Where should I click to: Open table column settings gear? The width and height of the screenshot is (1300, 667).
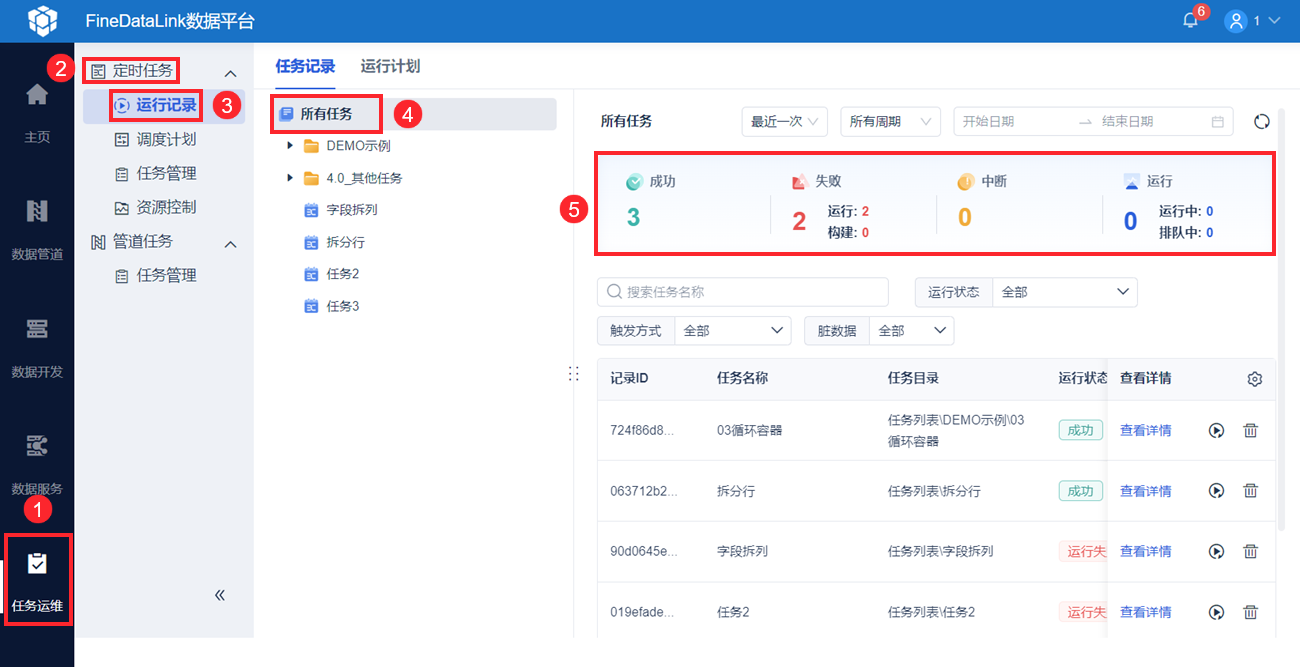(x=1255, y=379)
